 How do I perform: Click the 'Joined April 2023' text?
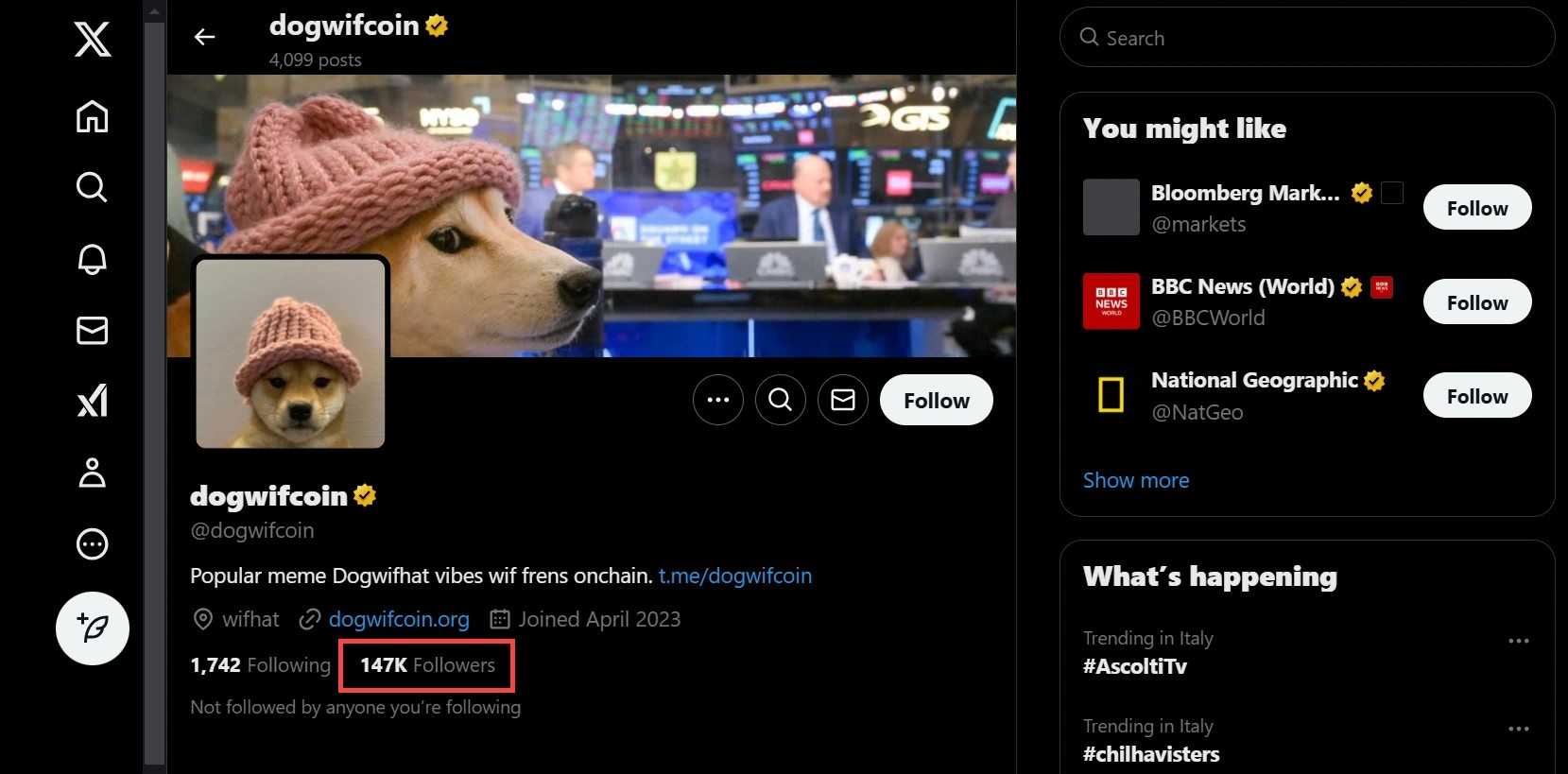599,619
